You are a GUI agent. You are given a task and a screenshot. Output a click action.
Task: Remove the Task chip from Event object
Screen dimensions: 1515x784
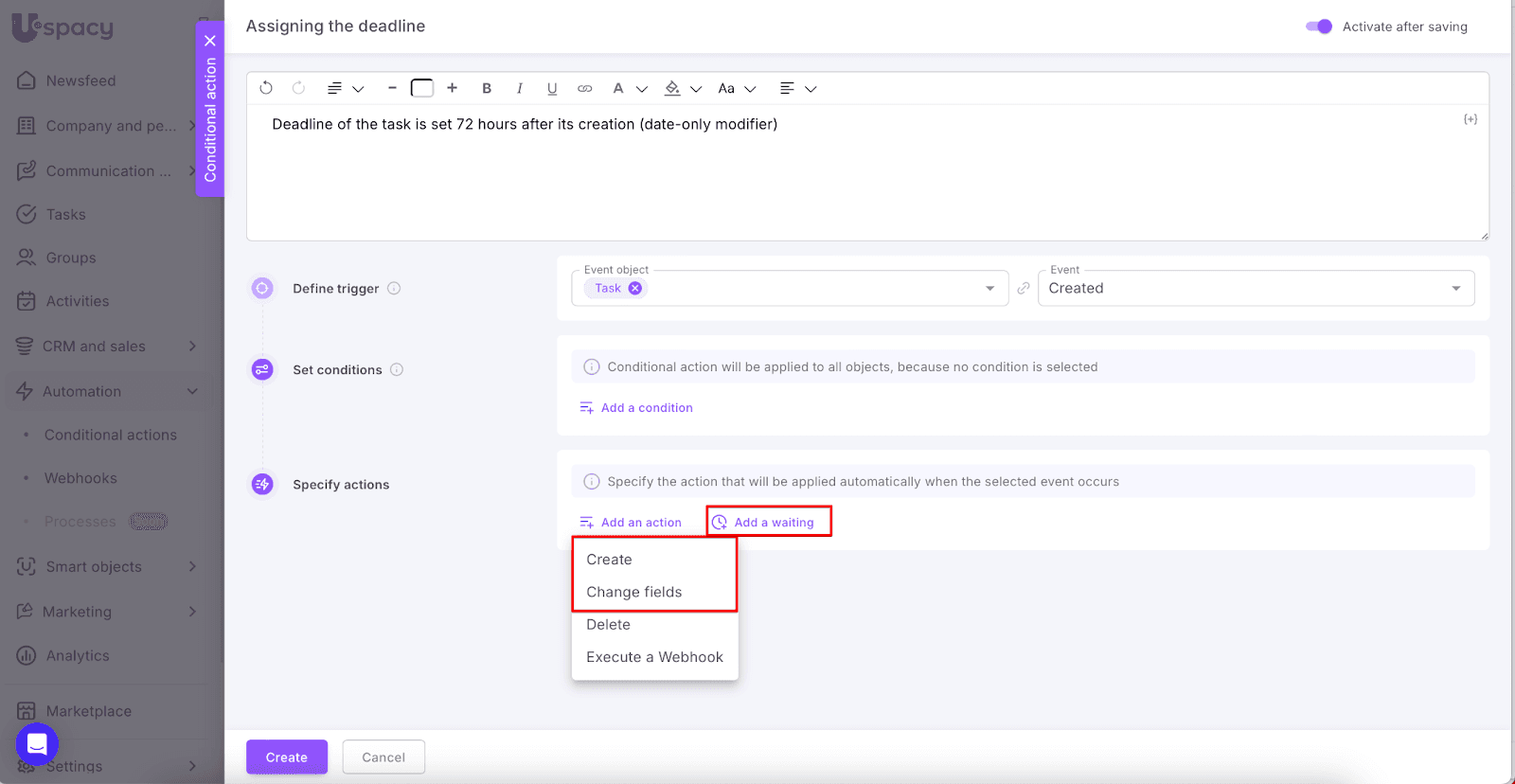[x=635, y=289]
